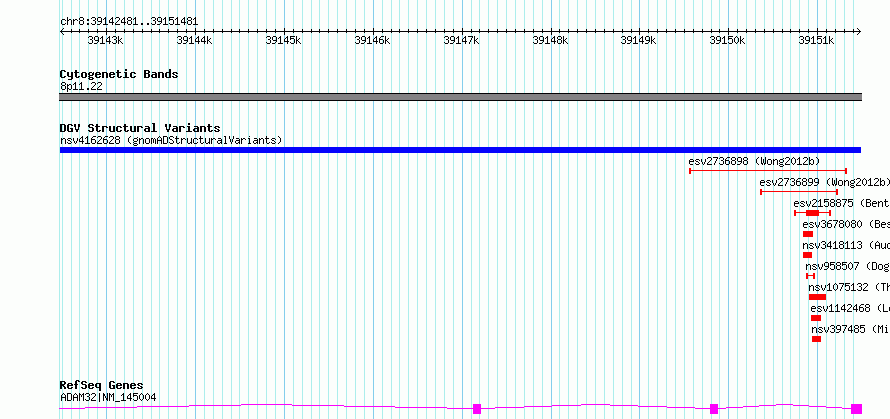890x419 pixels.
Task: Click the 39149k ruler tick label
Action: coord(639,40)
